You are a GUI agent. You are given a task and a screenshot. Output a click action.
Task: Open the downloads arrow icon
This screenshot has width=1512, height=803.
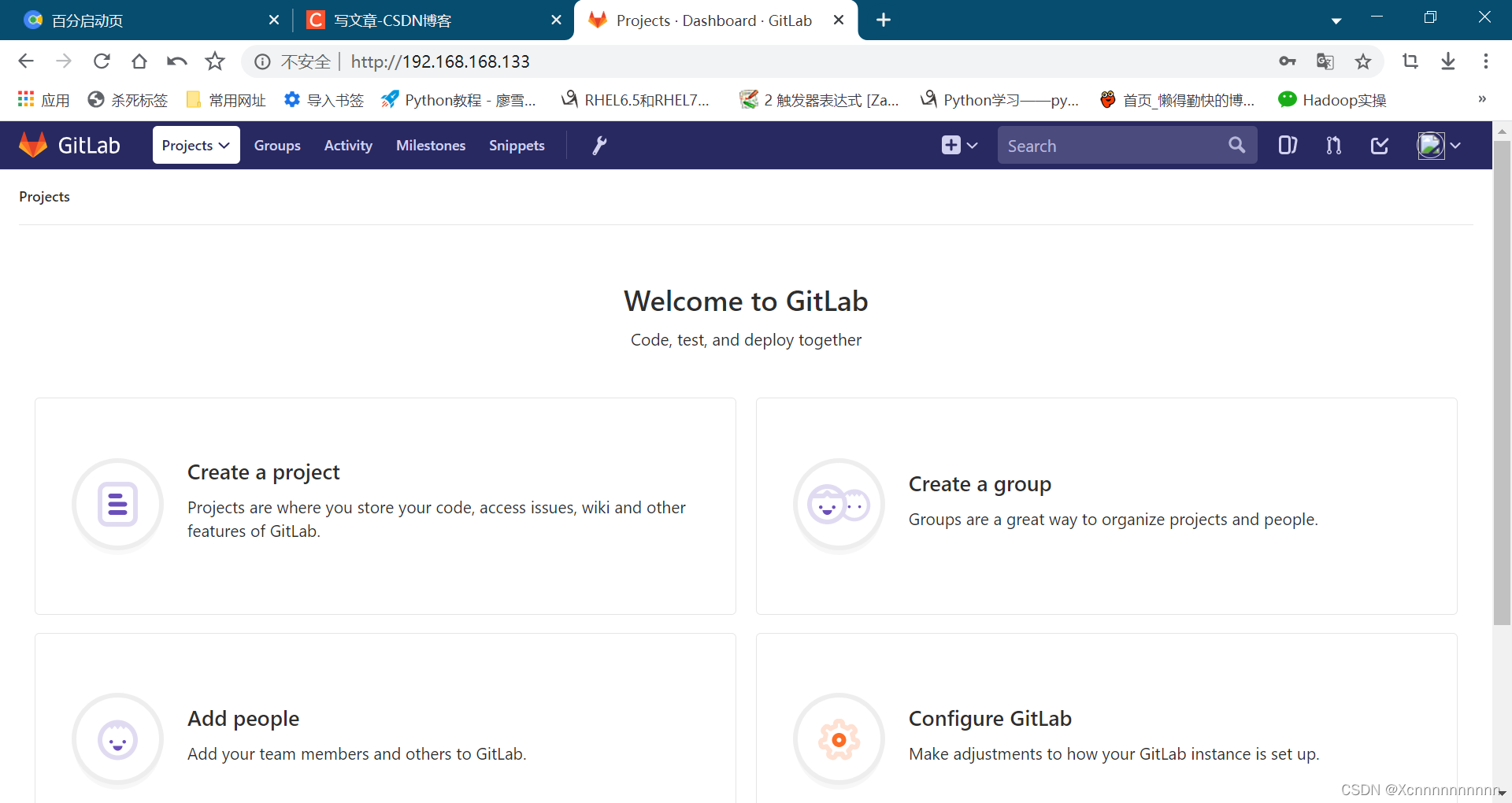(x=1448, y=61)
